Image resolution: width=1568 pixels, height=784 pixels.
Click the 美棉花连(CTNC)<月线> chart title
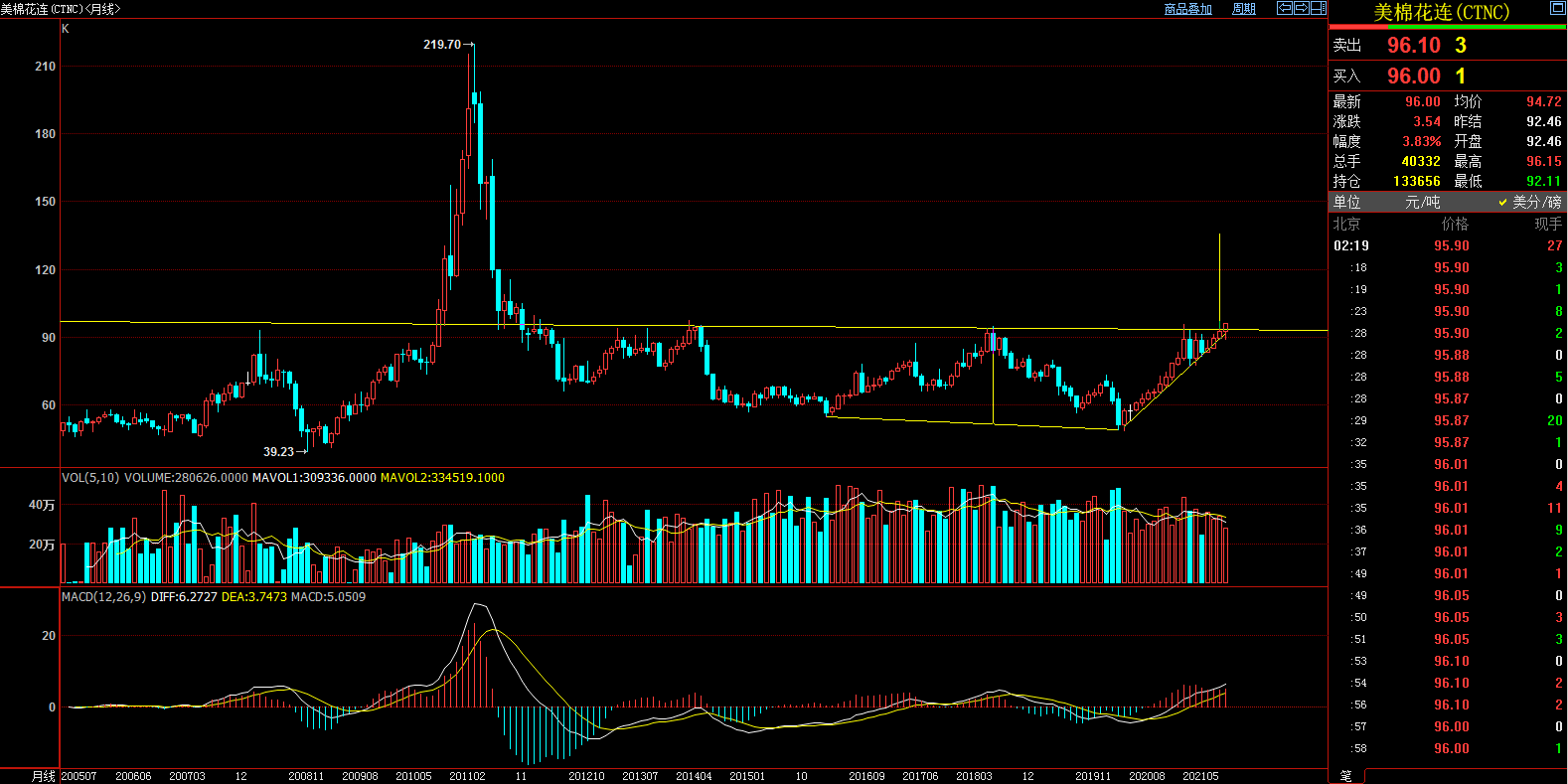[61, 9]
